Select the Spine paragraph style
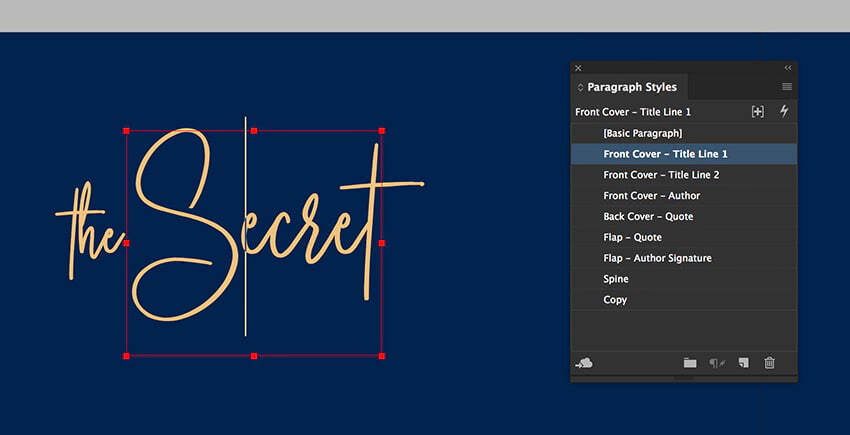Image resolution: width=850 pixels, height=435 pixels. coord(616,279)
